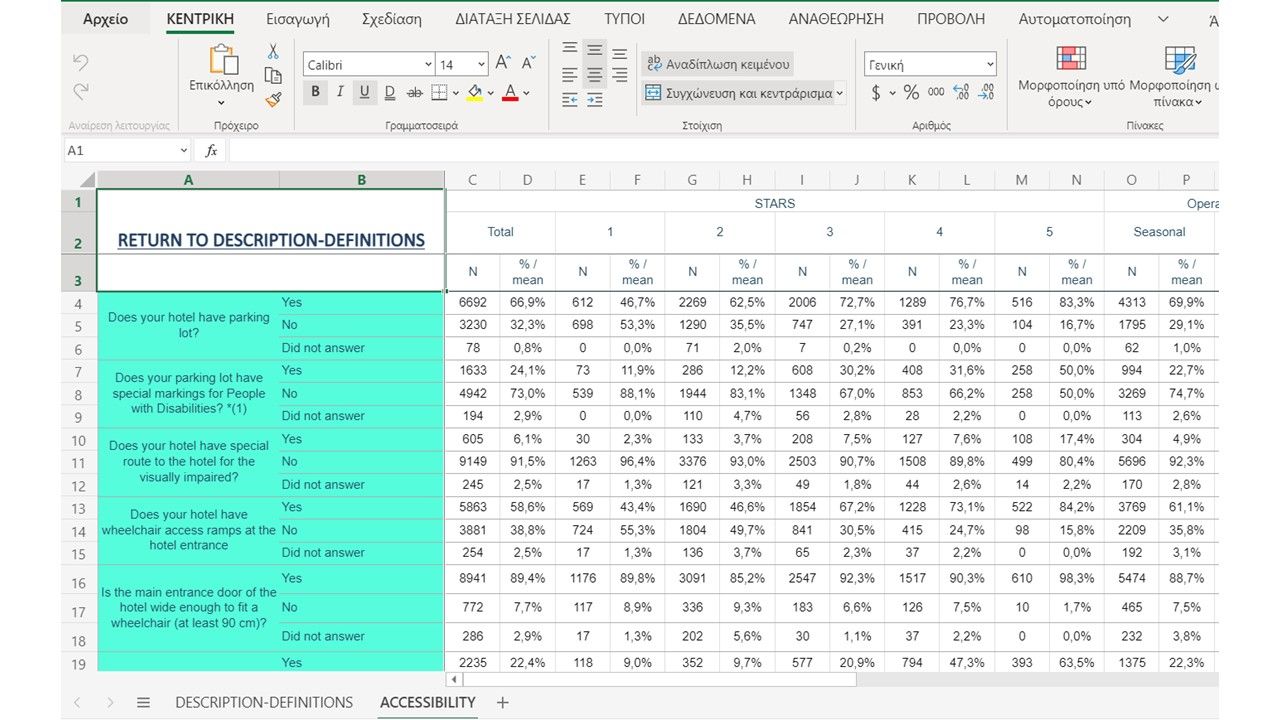Open the DESCRIPTION-DEFINITIONS sheet tab
This screenshot has height=720, width=1280.
click(x=264, y=703)
